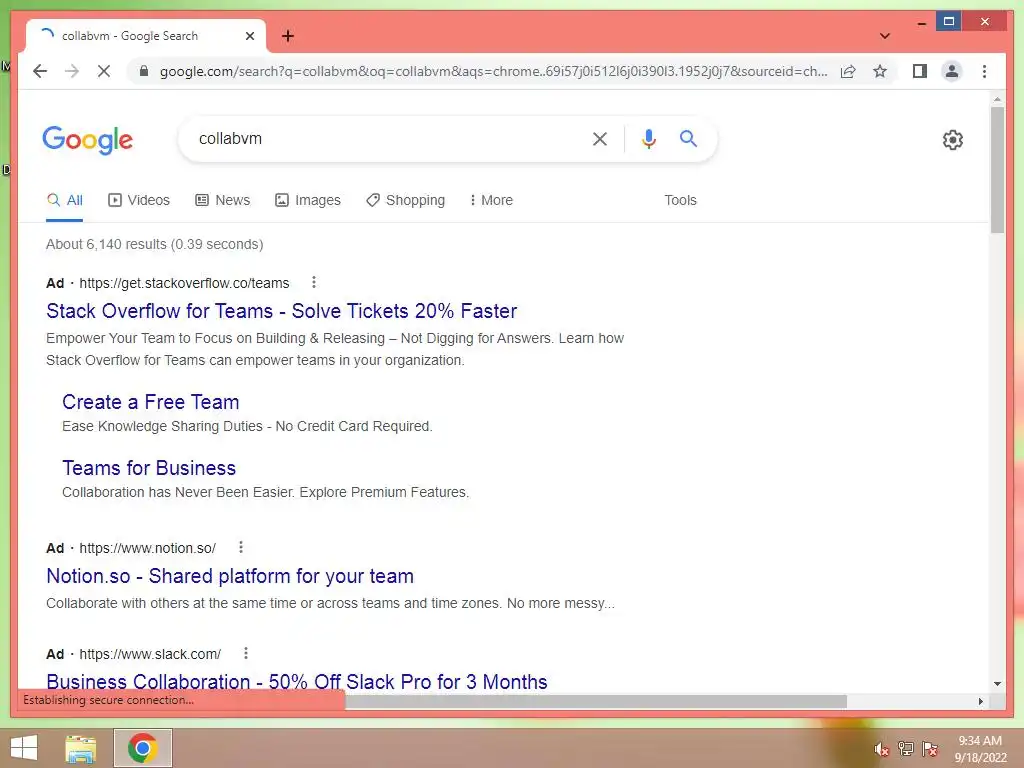This screenshot has height=768, width=1024.
Task: View site information via the padlock icon
Action: 144,71
